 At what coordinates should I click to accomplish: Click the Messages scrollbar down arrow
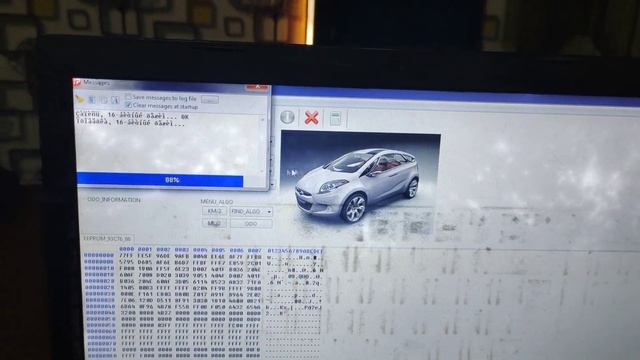262,171
